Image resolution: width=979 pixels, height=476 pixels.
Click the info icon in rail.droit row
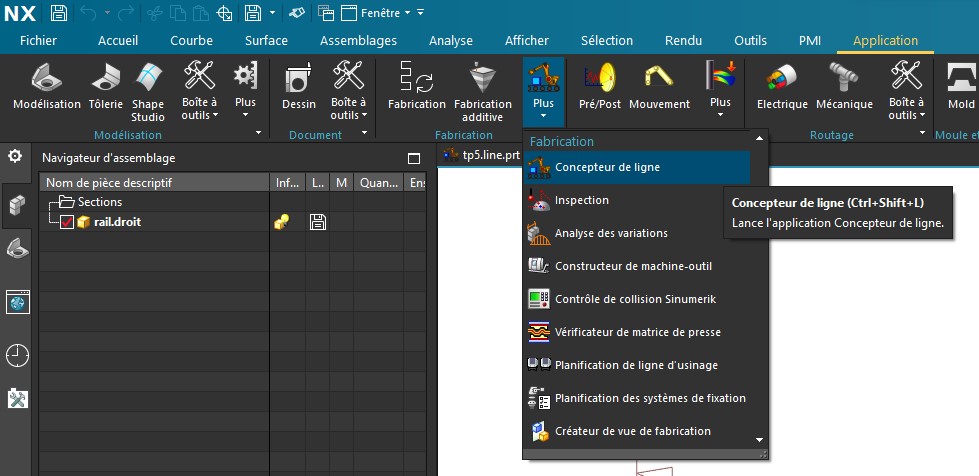pos(282,222)
